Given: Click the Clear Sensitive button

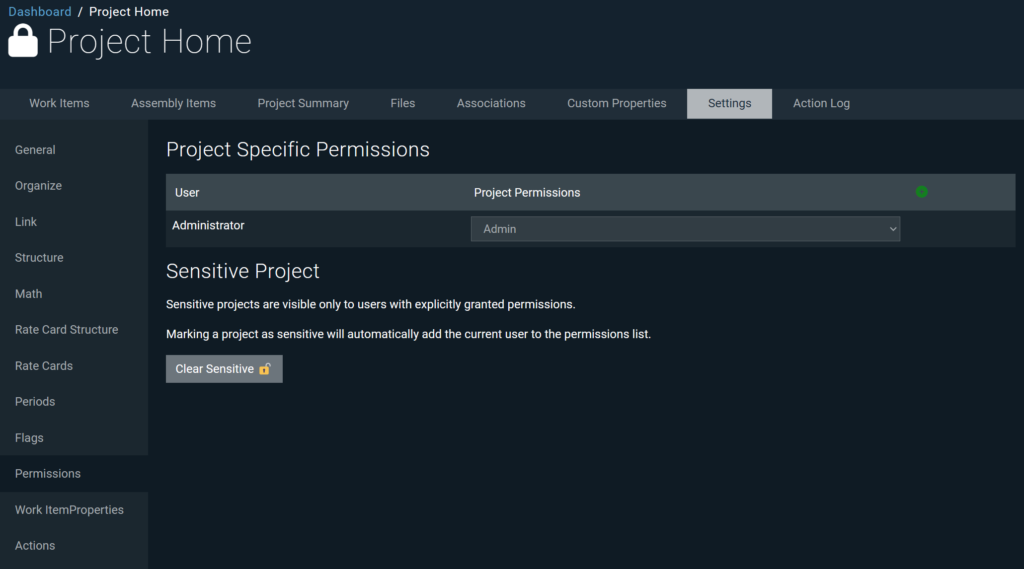Looking at the screenshot, I should tap(224, 369).
